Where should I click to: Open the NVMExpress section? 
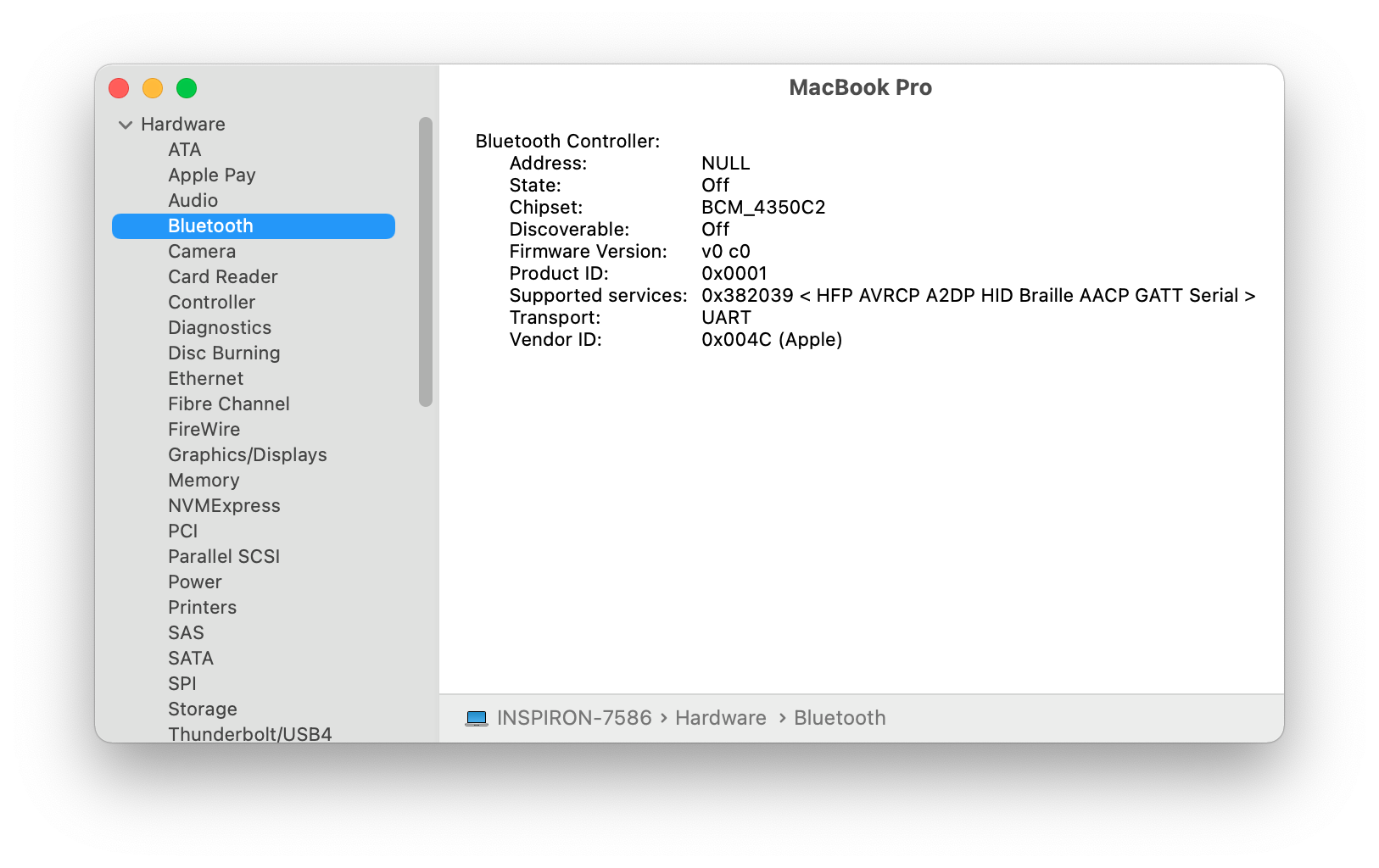point(224,505)
